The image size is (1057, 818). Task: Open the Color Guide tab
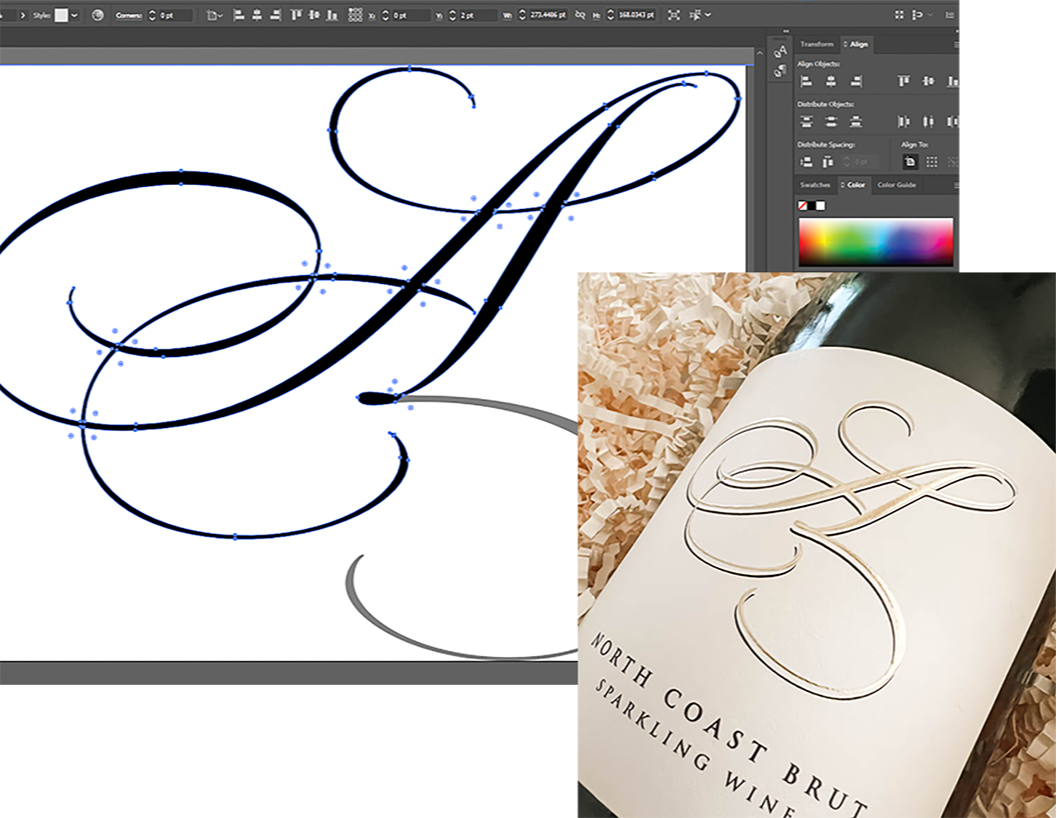[x=897, y=185]
